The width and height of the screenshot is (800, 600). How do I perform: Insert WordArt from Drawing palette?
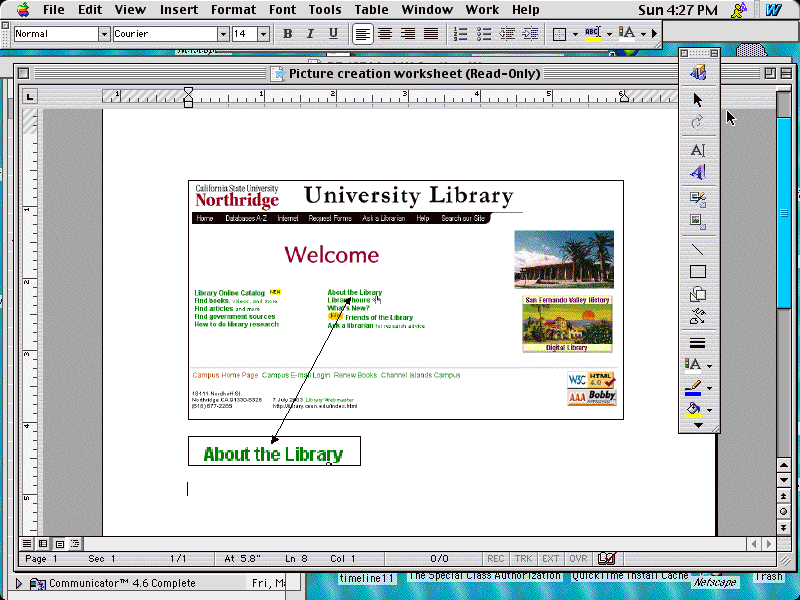tap(697, 172)
